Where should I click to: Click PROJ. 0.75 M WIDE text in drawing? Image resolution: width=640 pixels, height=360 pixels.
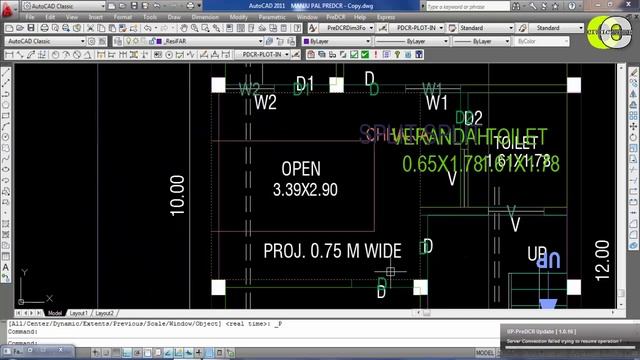[332, 251]
